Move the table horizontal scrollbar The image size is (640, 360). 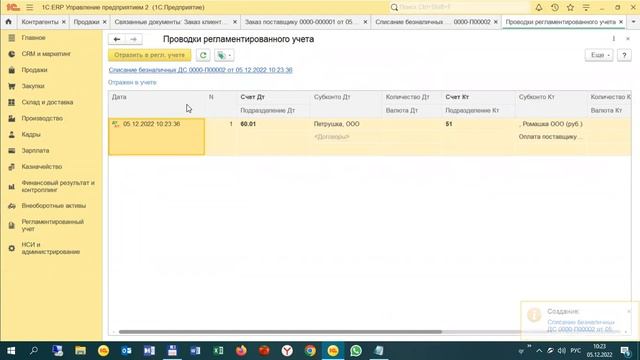click(280, 332)
